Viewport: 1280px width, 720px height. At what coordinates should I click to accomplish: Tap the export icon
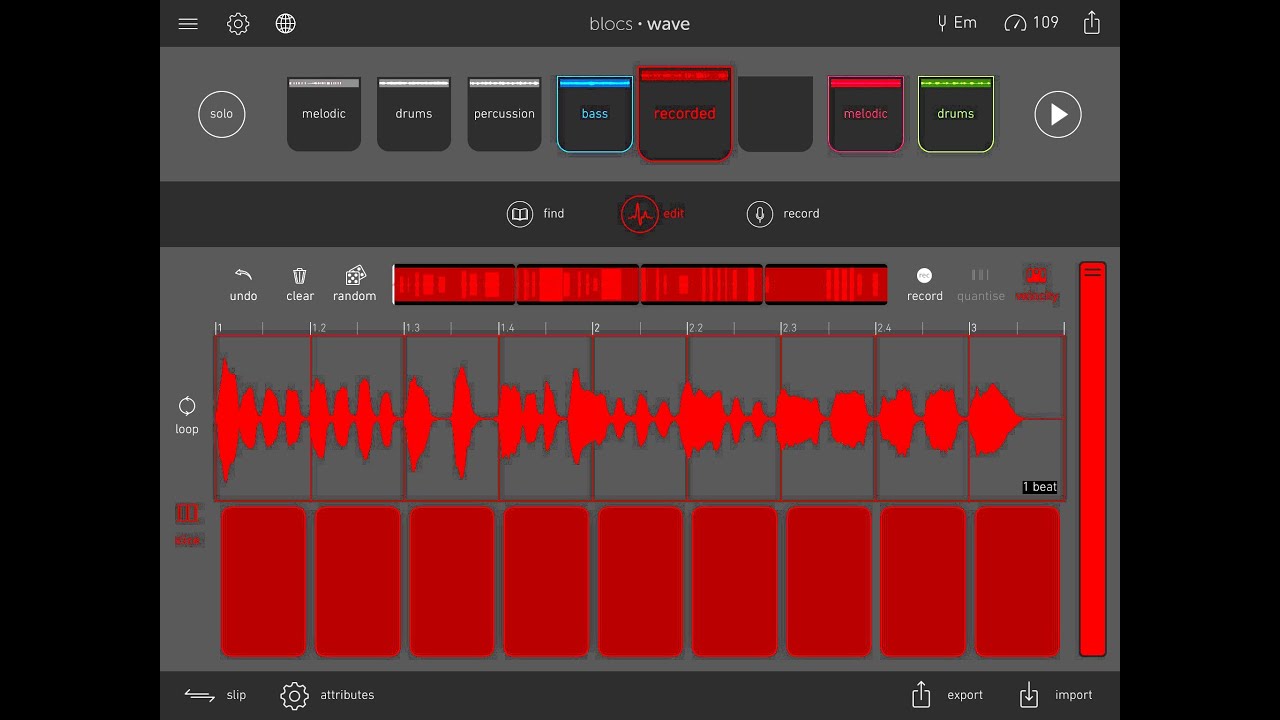click(921, 695)
